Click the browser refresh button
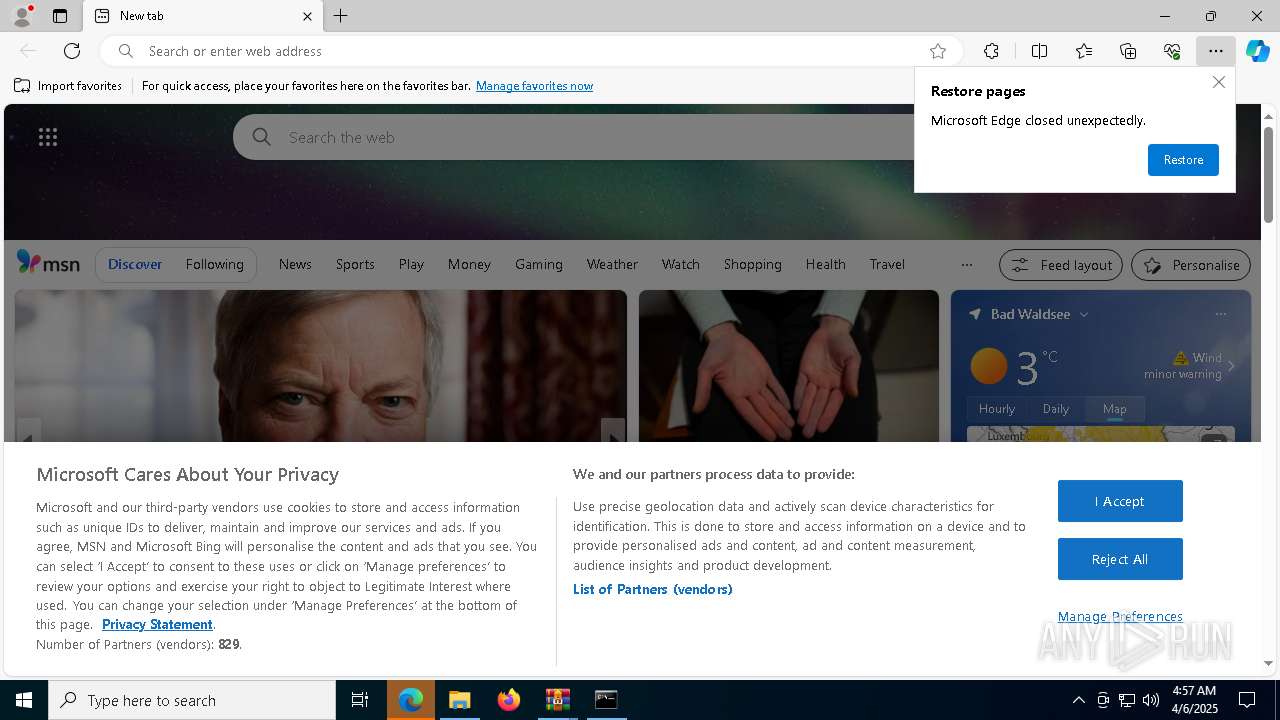This screenshot has width=1280, height=720. (x=72, y=51)
